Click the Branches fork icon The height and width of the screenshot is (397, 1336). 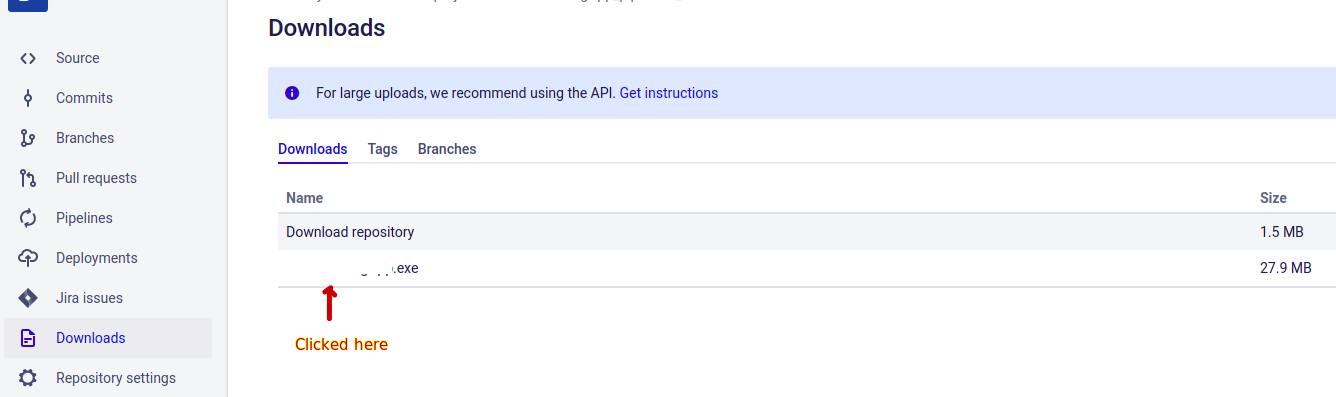click(28, 138)
